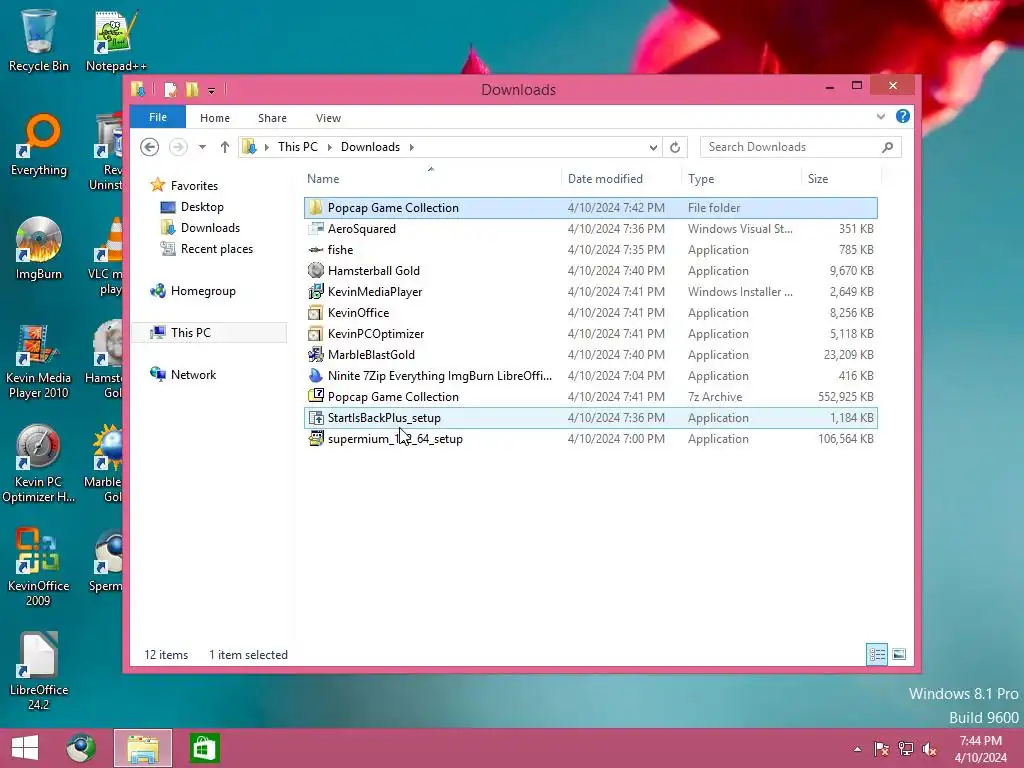The height and width of the screenshot is (768, 1024).
Task: Select the KevinPCOptimizer application file
Action: [590, 334]
